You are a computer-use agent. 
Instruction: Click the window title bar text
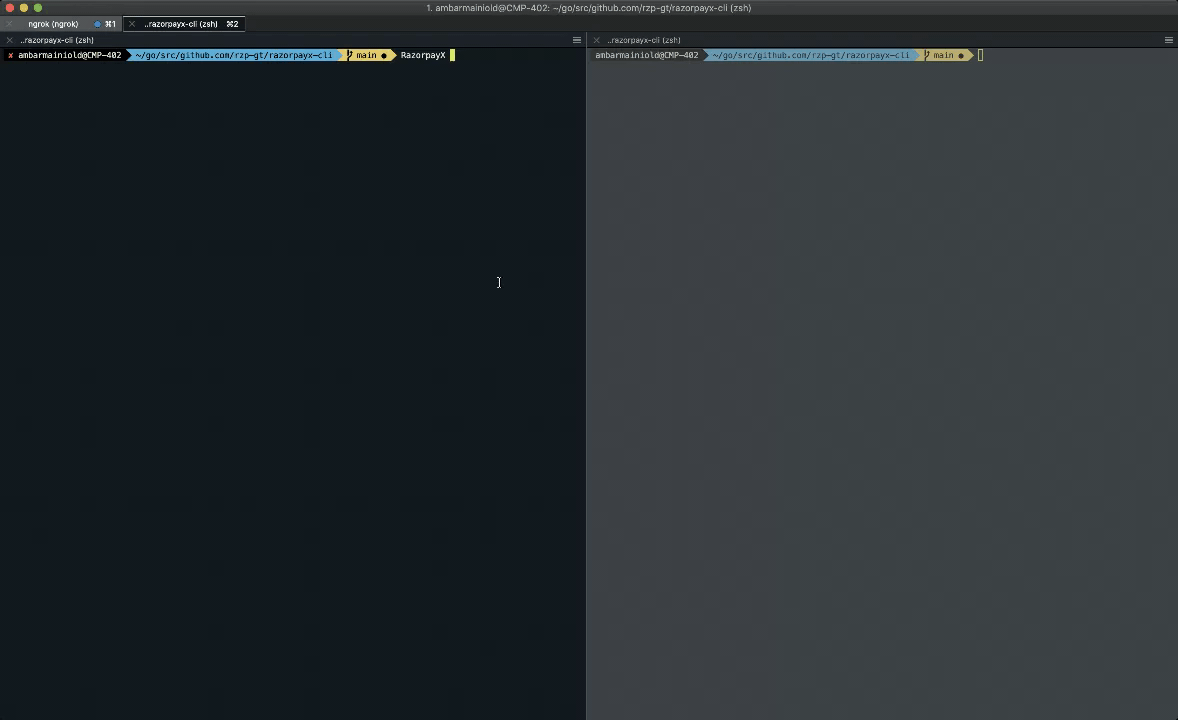[589, 8]
